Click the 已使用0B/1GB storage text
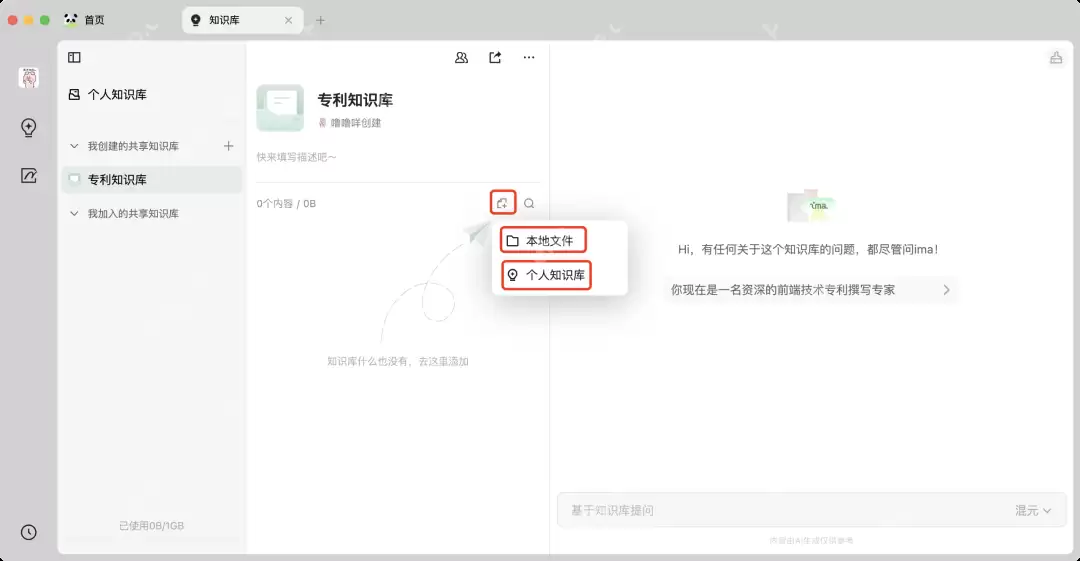The width and height of the screenshot is (1080, 561). coord(152,526)
